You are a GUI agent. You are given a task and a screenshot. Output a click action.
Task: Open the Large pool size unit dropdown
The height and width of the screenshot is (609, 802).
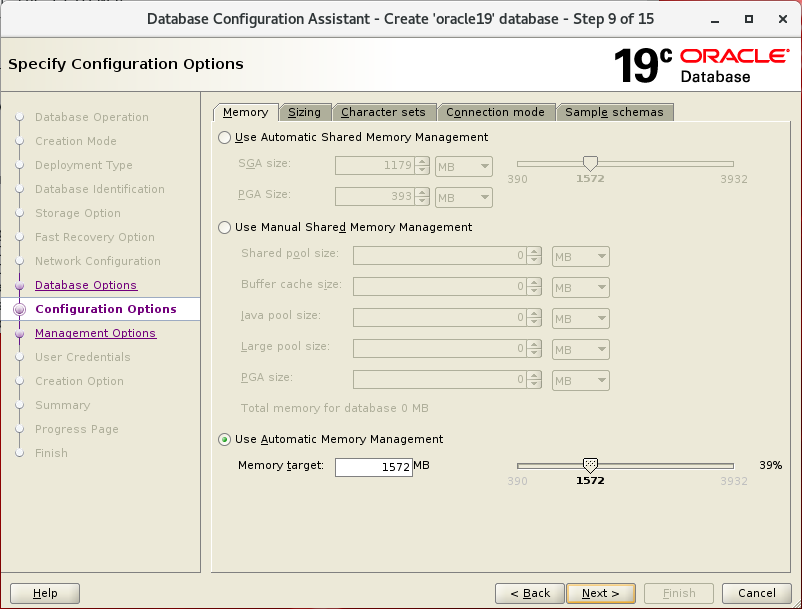581,350
